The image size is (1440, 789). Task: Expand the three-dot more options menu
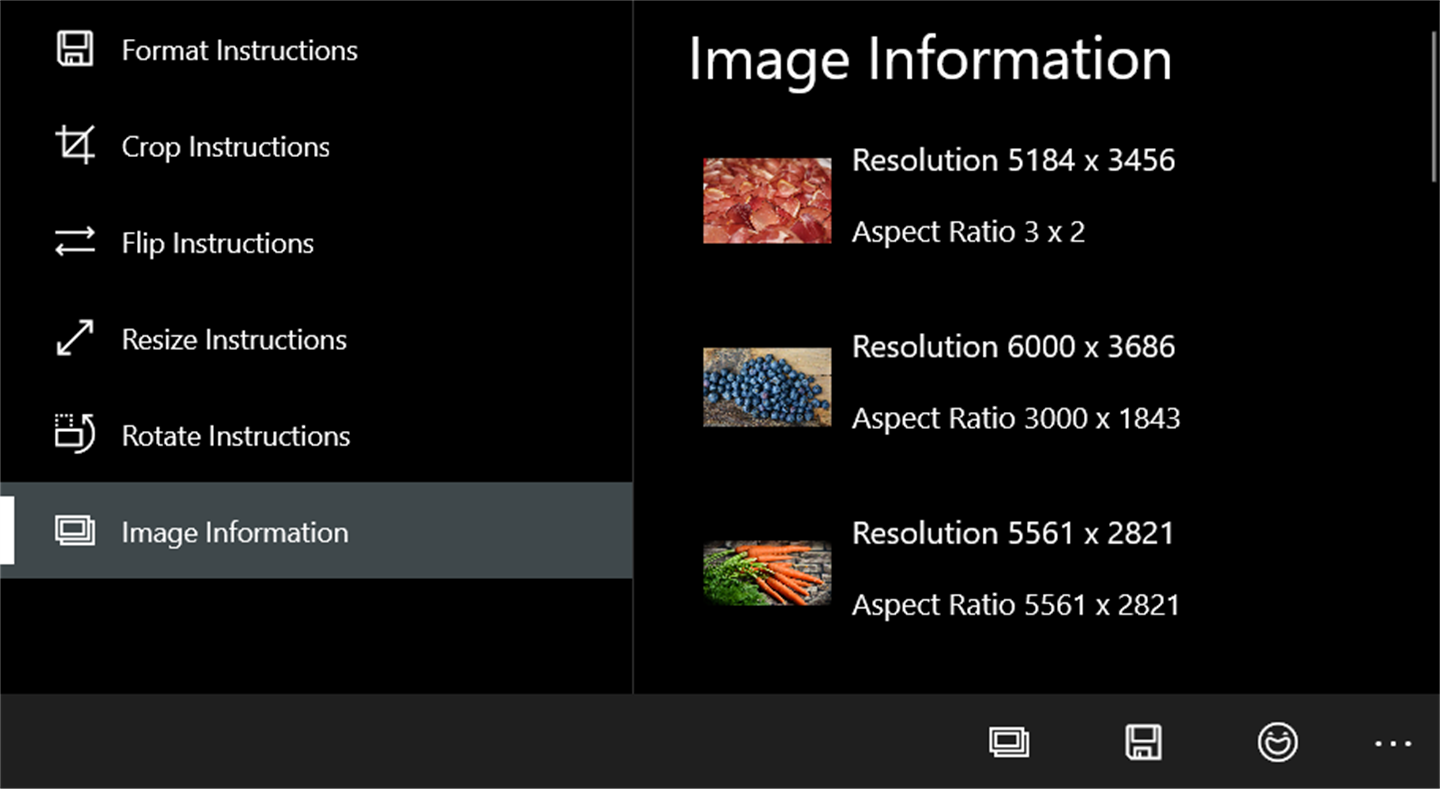click(x=1393, y=743)
